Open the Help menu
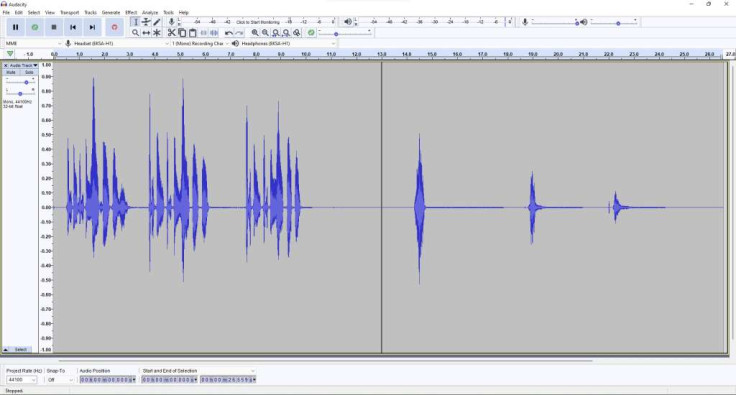The height and width of the screenshot is (395, 736). coord(184,13)
